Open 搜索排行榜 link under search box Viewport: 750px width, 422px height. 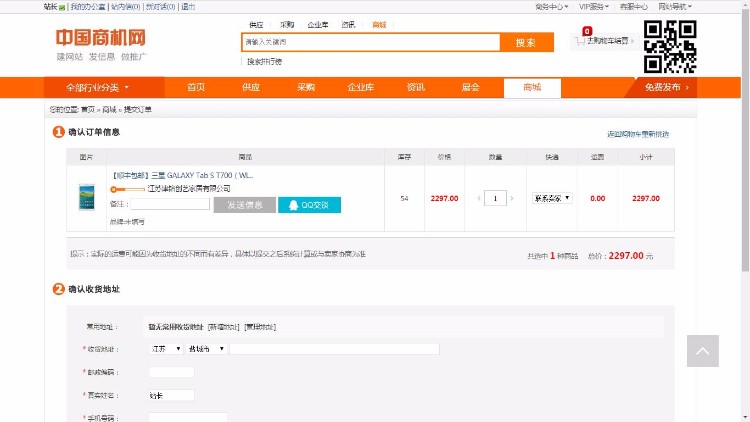pos(264,61)
